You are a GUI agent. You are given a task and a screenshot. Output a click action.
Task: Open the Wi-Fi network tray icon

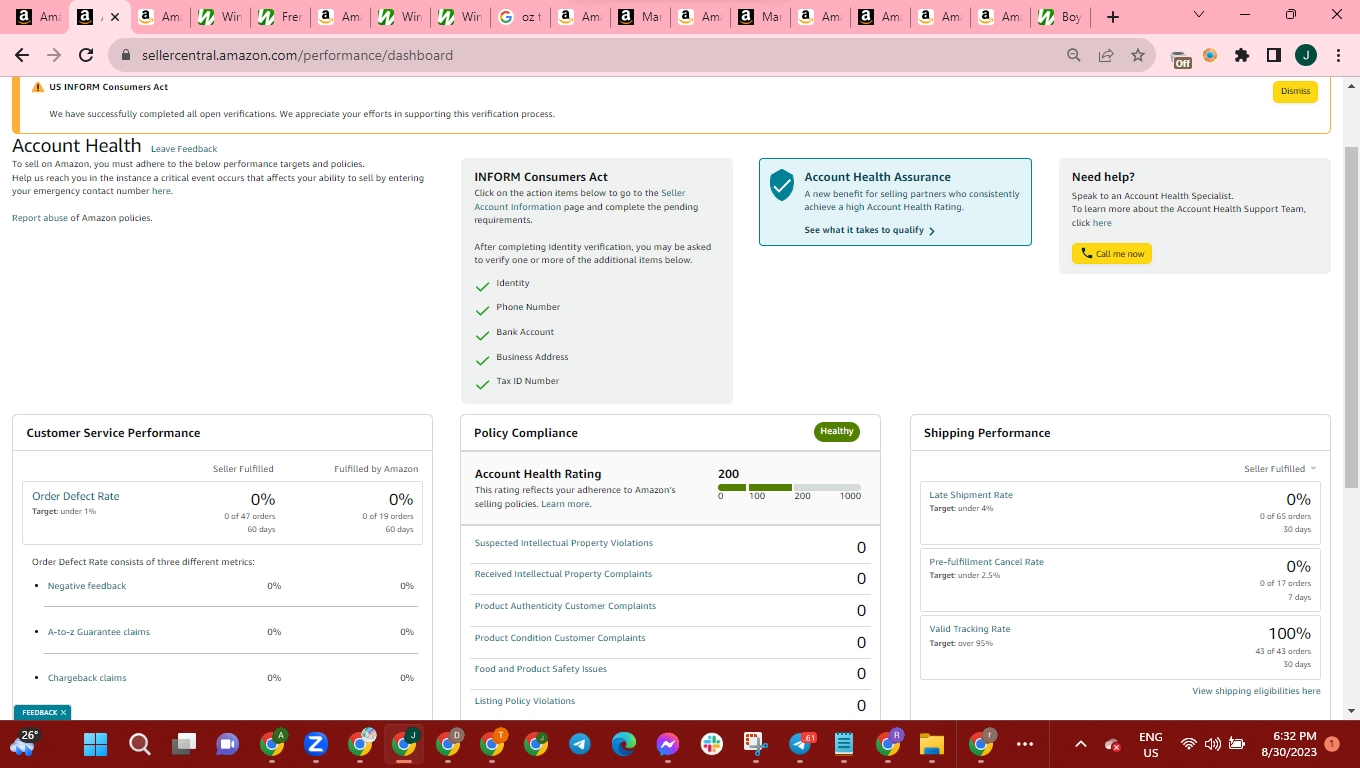click(1189, 744)
